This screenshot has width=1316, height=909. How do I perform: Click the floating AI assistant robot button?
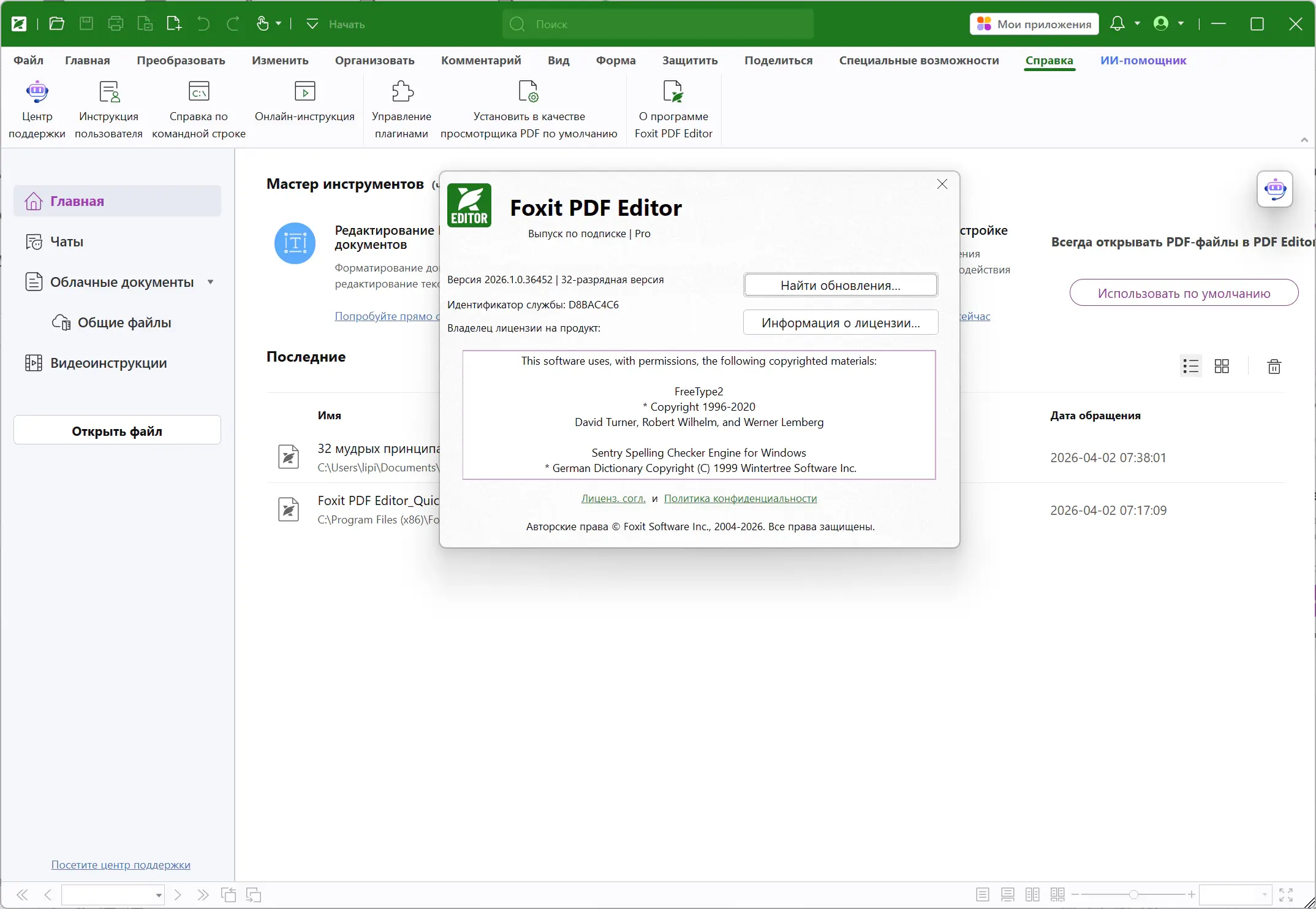click(x=1274, y=189)
